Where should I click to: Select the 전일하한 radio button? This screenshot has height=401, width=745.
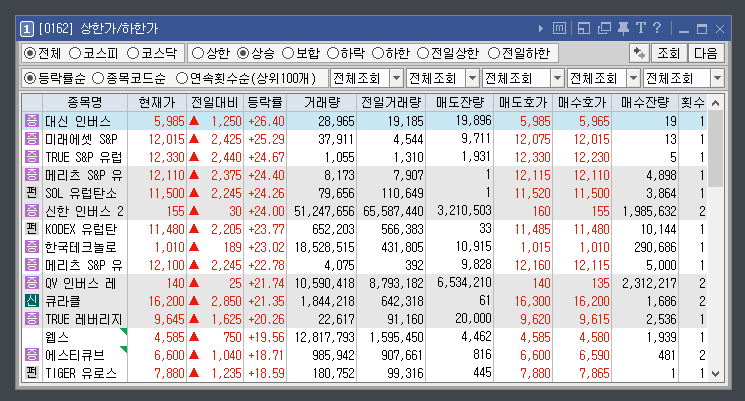[x=494, y=53]
